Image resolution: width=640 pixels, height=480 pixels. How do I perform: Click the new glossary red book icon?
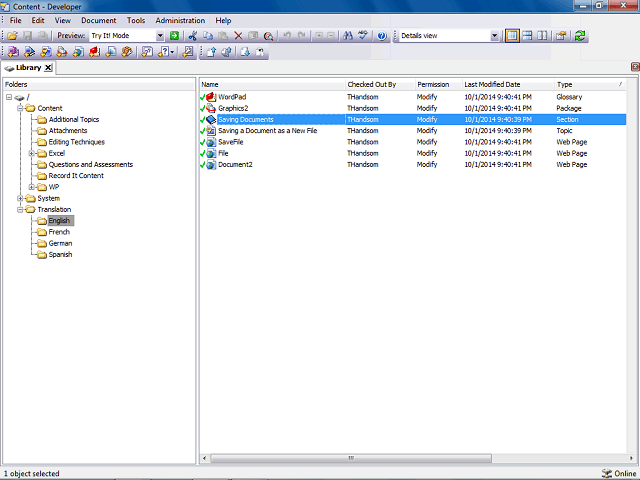pyautogui.click(x=95, y=52)
